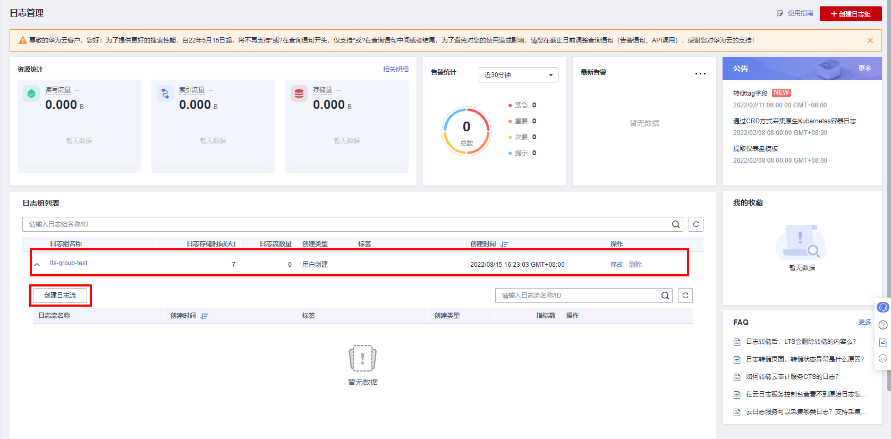Click the search icon in log group search

(x=676, y=225)
